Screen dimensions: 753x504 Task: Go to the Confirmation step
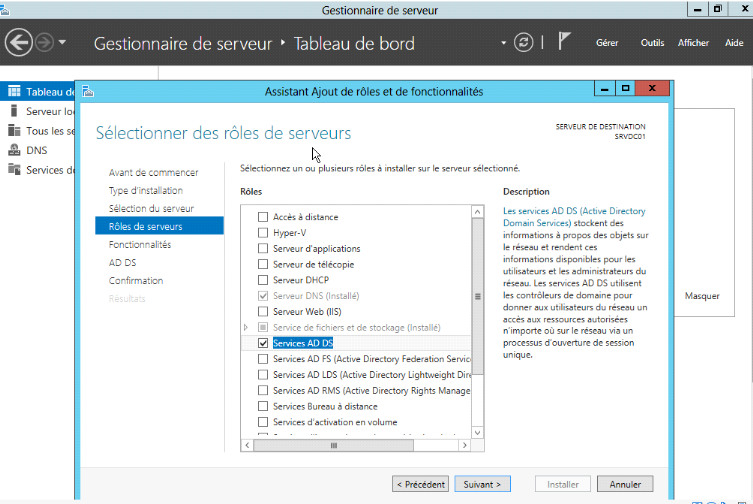tap(136, 281)
